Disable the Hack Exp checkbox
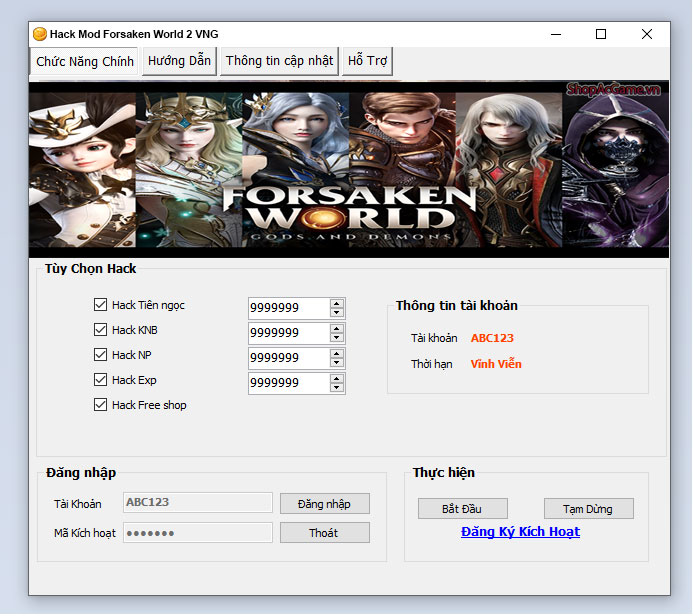The width and height of the screenshot is (693, 616). (x=100, y=380)
